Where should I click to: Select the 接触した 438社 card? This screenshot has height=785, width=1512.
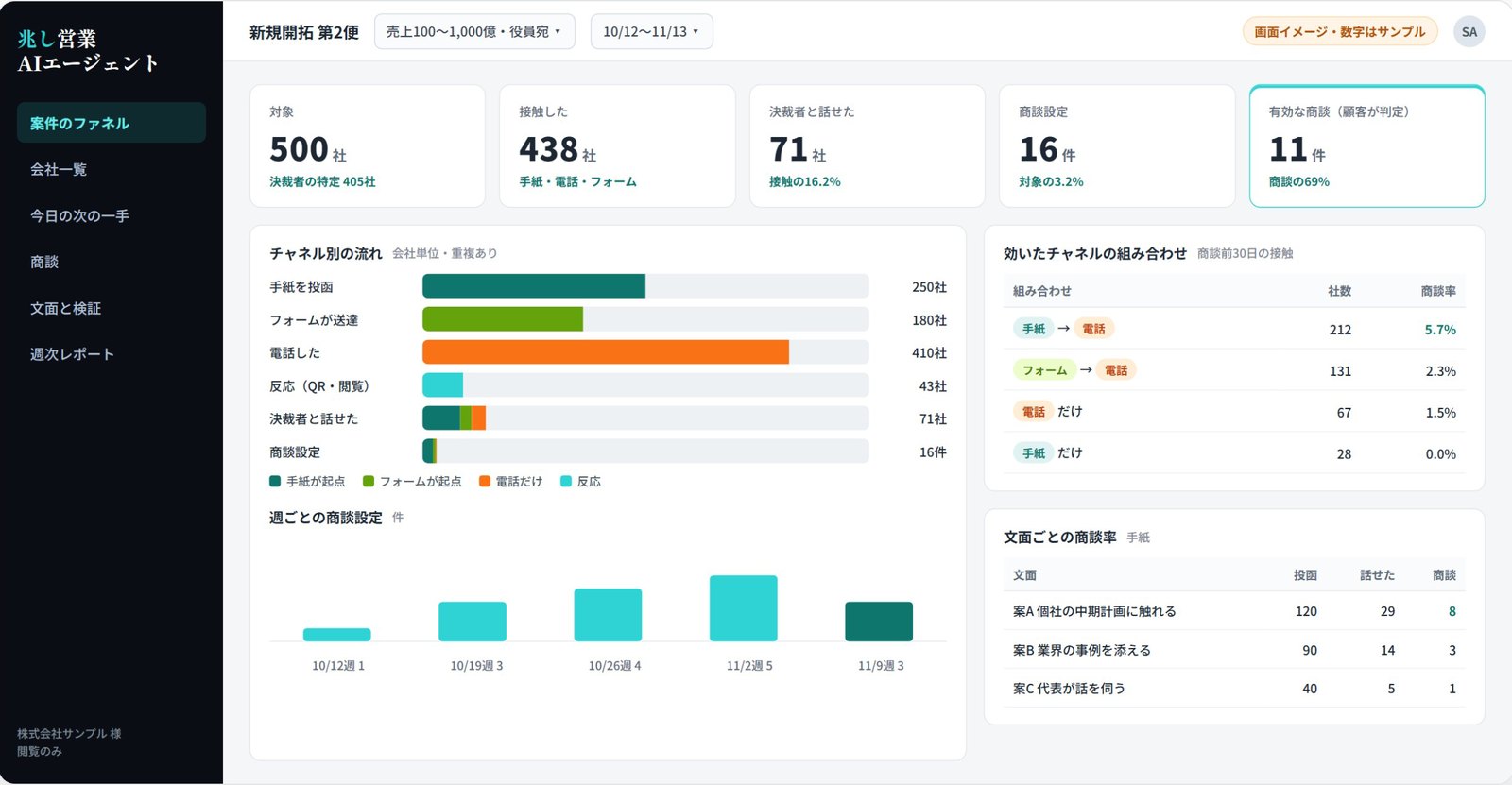click(x=617, y=145)
